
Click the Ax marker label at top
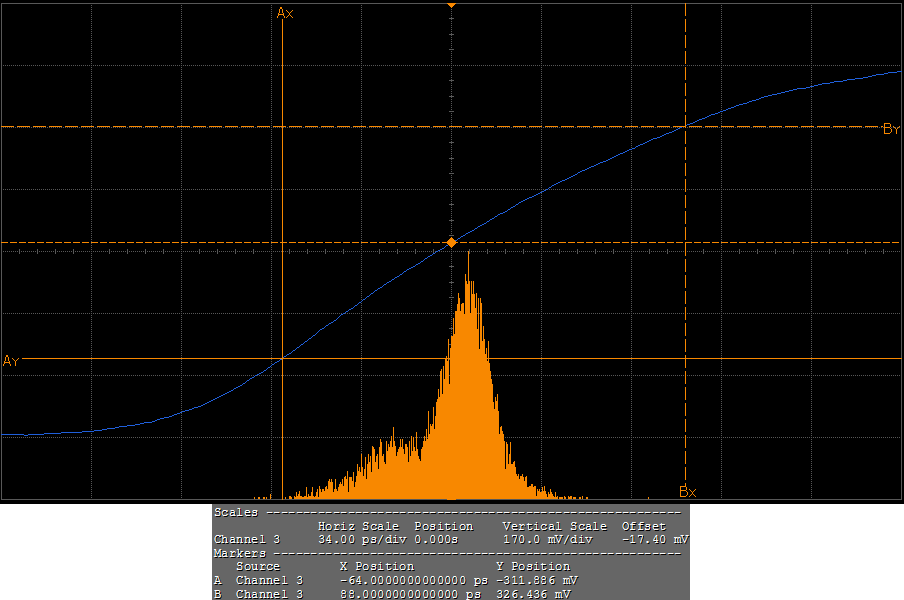pos(285,13)
